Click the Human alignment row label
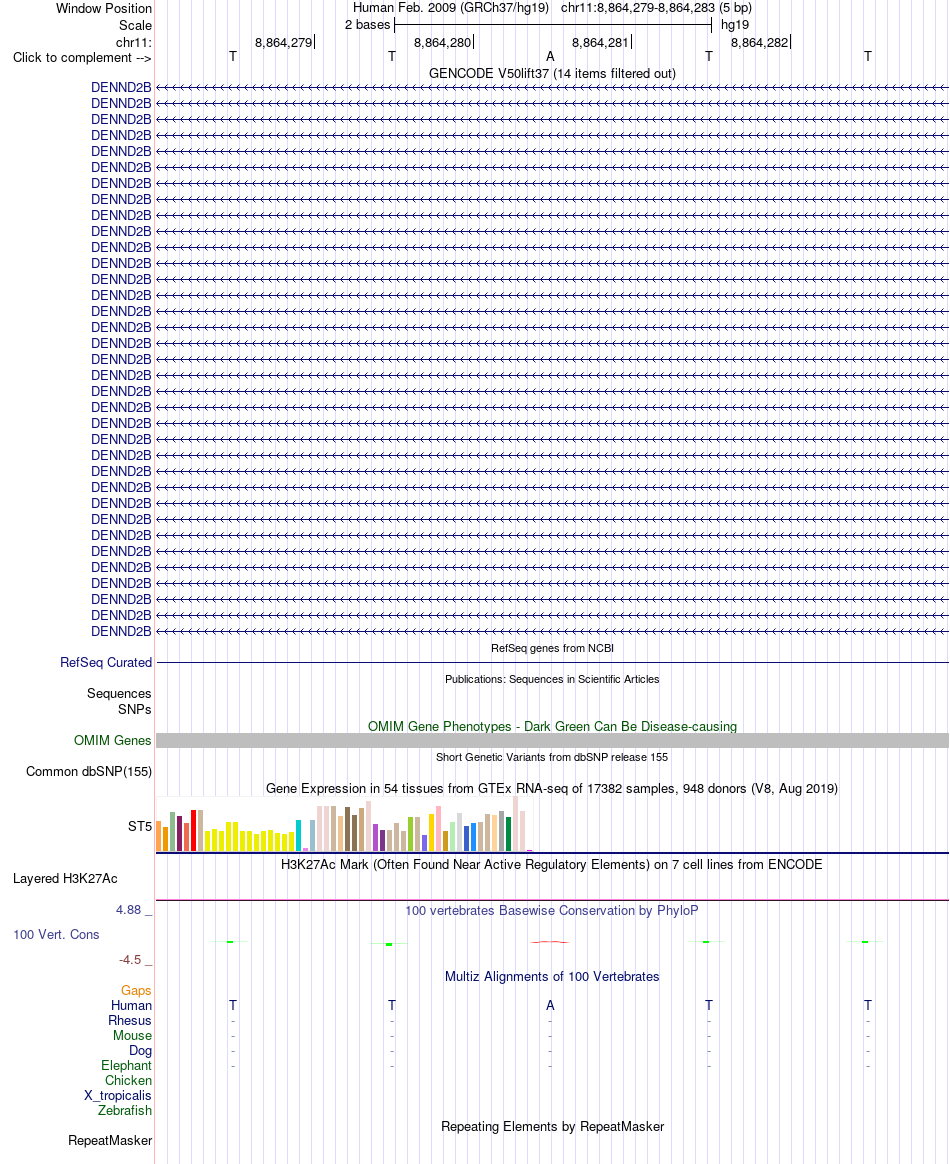 131,1005
